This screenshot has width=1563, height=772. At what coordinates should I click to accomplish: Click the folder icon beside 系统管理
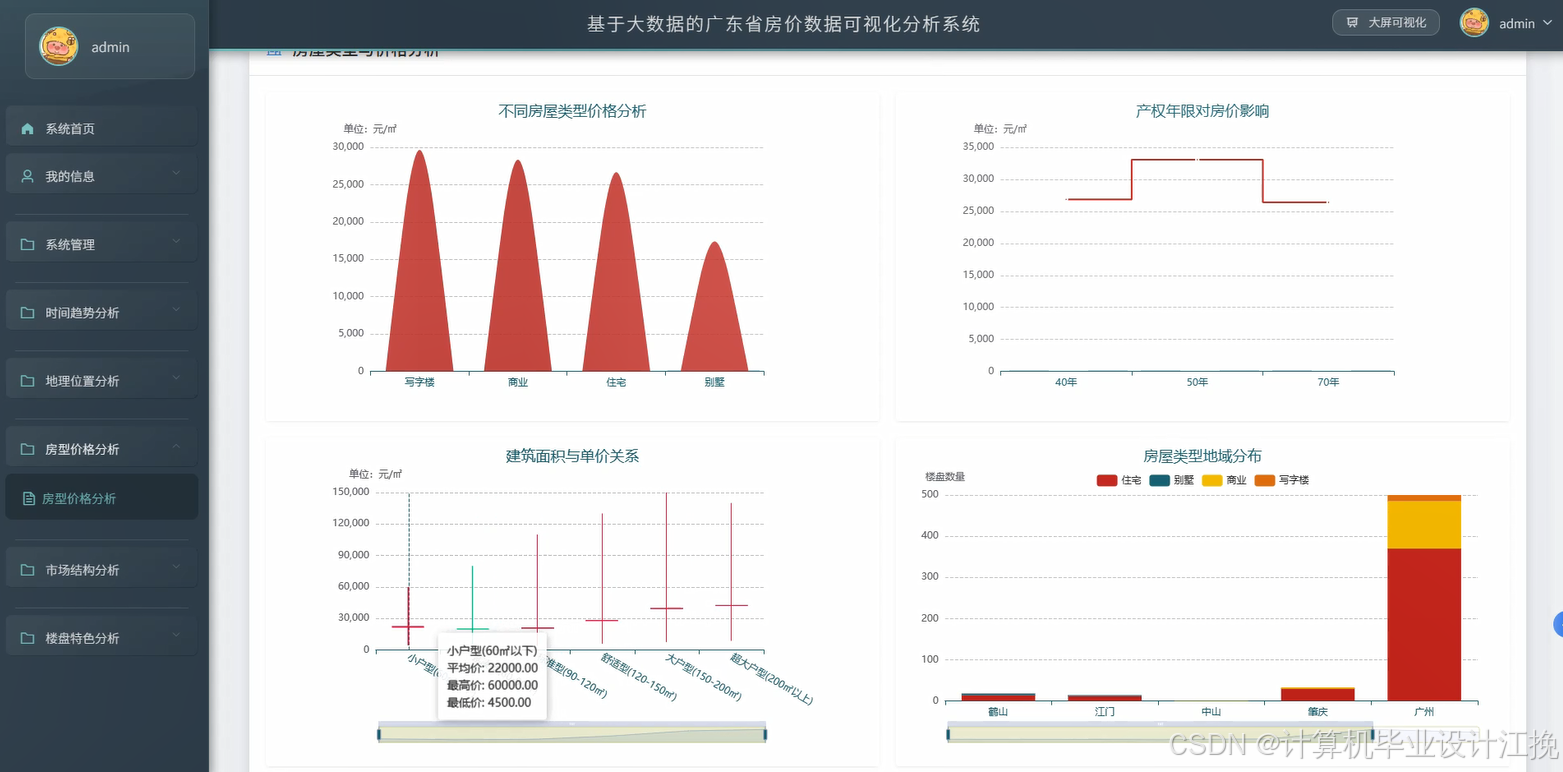click(28, 244)
